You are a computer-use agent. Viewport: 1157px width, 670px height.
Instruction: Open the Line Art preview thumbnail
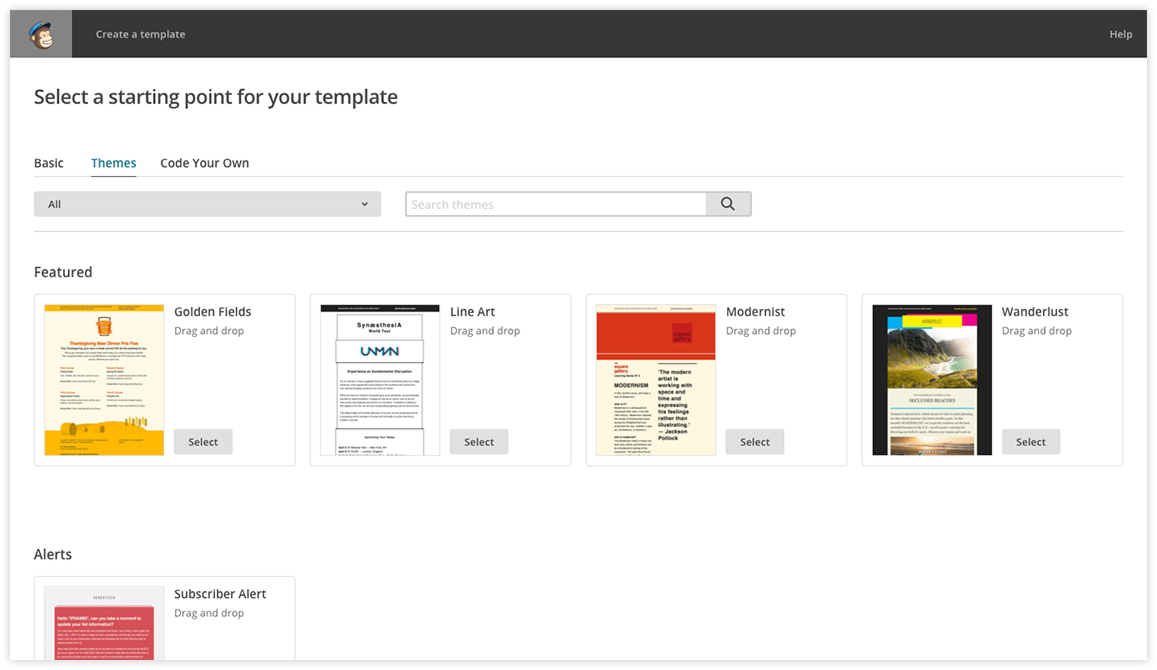(x=380, y=380)
